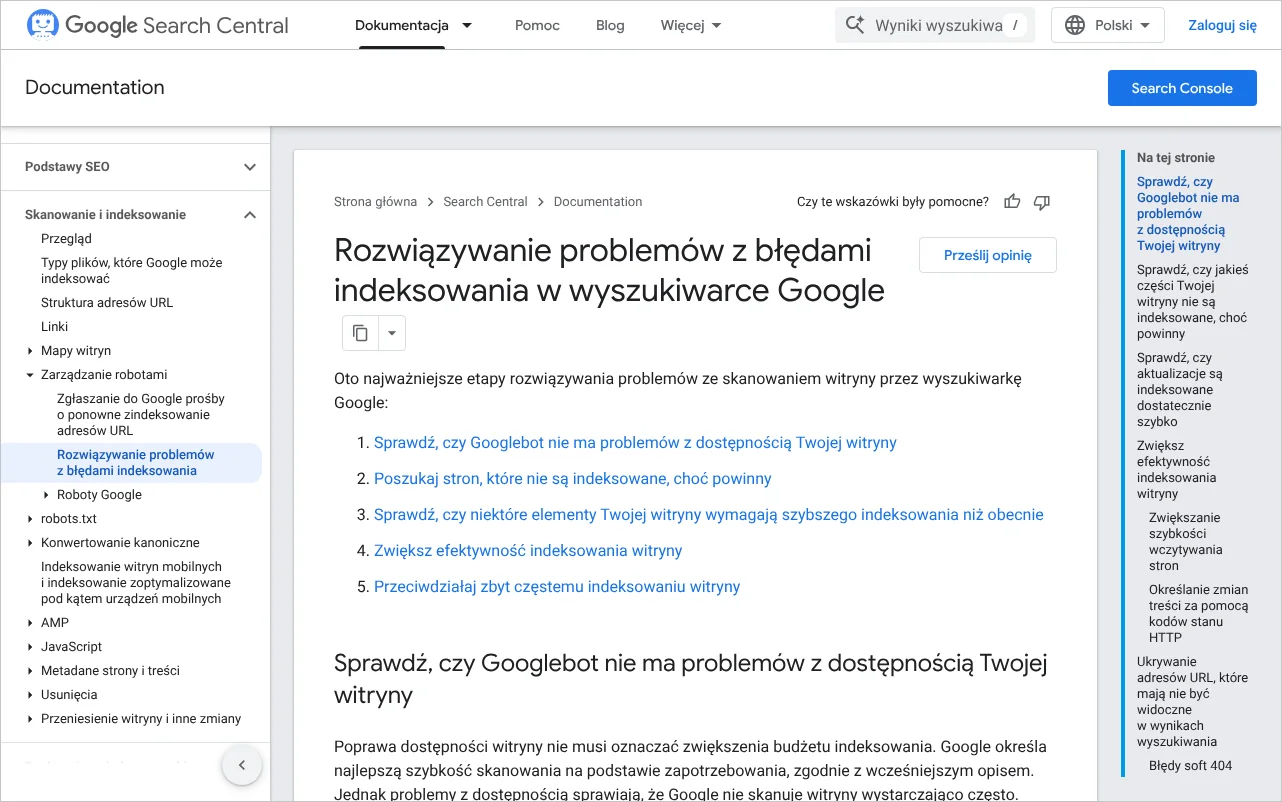The image size is (1282, 802).
Task: Copy page using the copy icon
Action: click(x=361, y=333)
